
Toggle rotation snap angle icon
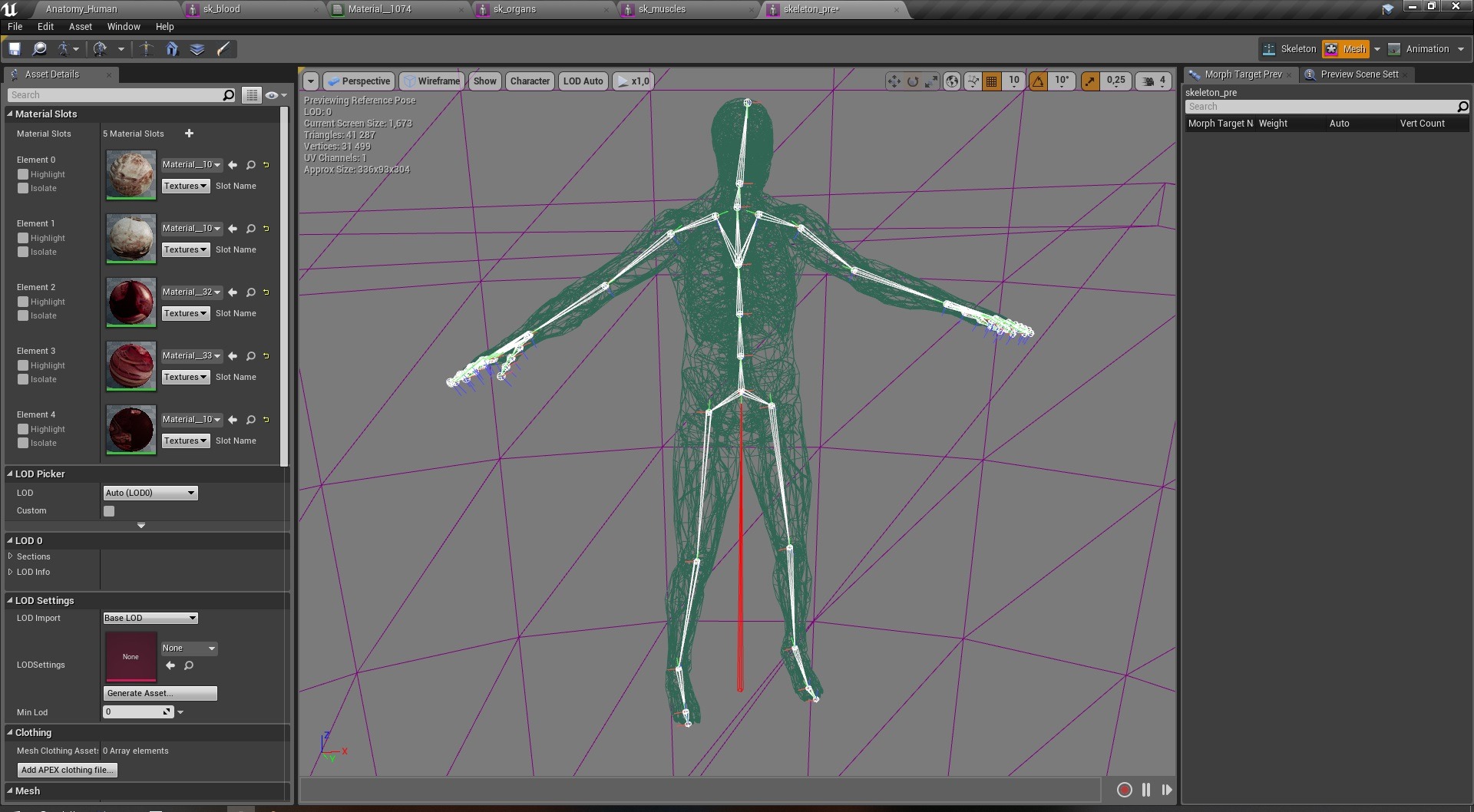click(x=1038, y=81)
